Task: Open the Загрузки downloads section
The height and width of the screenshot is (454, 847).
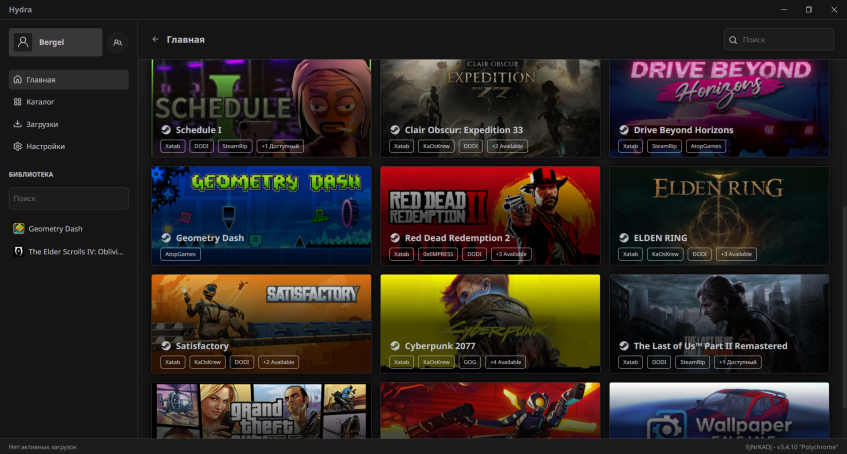Action: (x=69, y=124)
